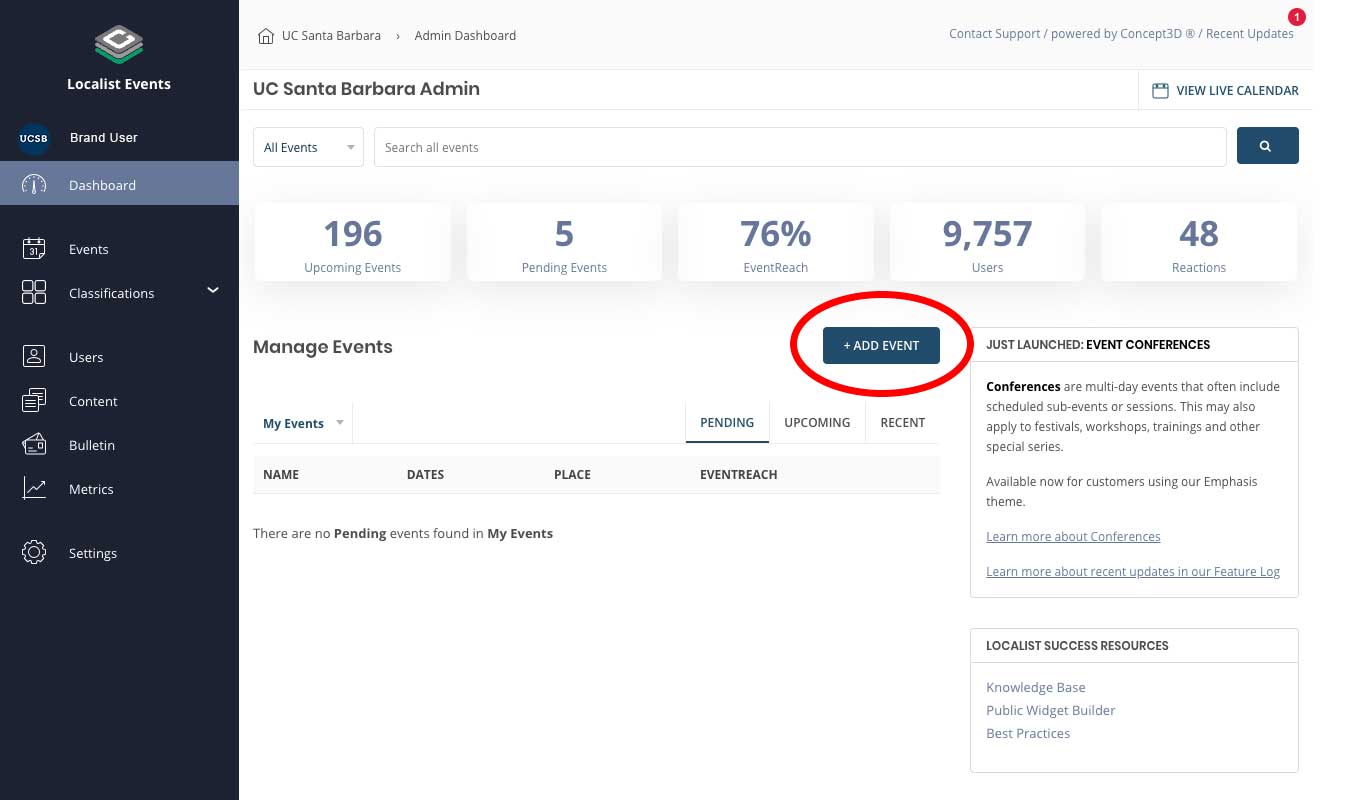1352x800 pixels.
Task: Click the Bulletin mail icon
Action: tap(34, 445)
